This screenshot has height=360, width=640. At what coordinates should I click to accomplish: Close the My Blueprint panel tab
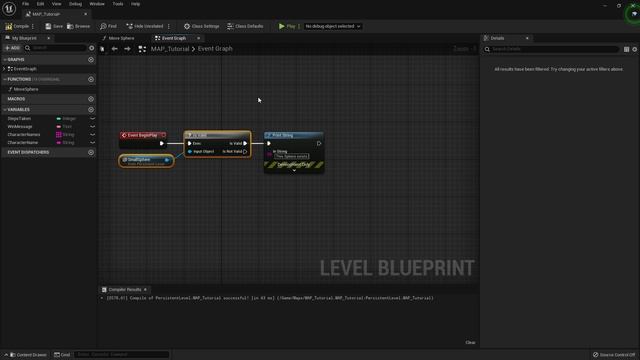pyautogui.click(x=49, y=38)
